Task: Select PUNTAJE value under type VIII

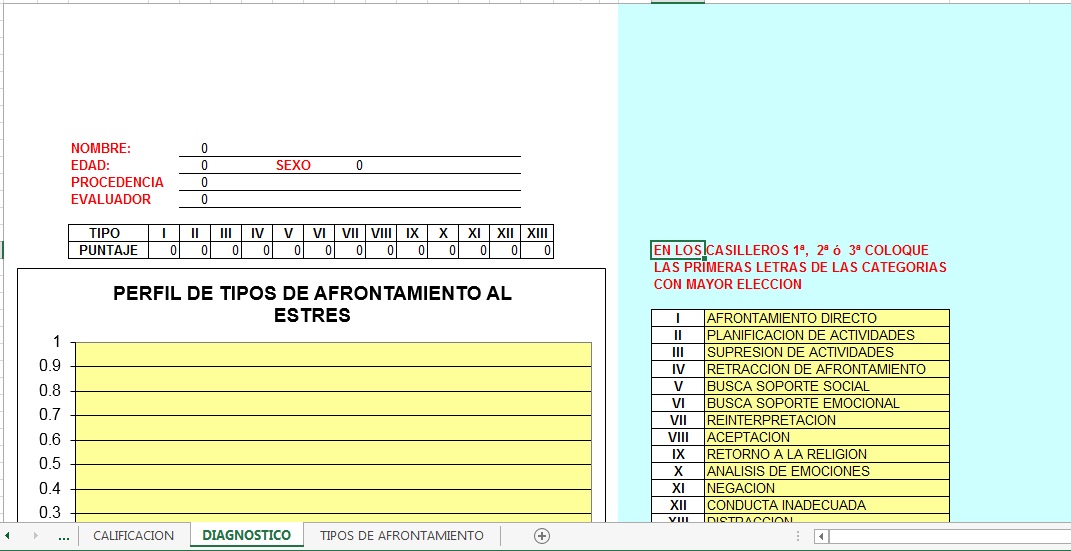Action: tap(380, 251)
